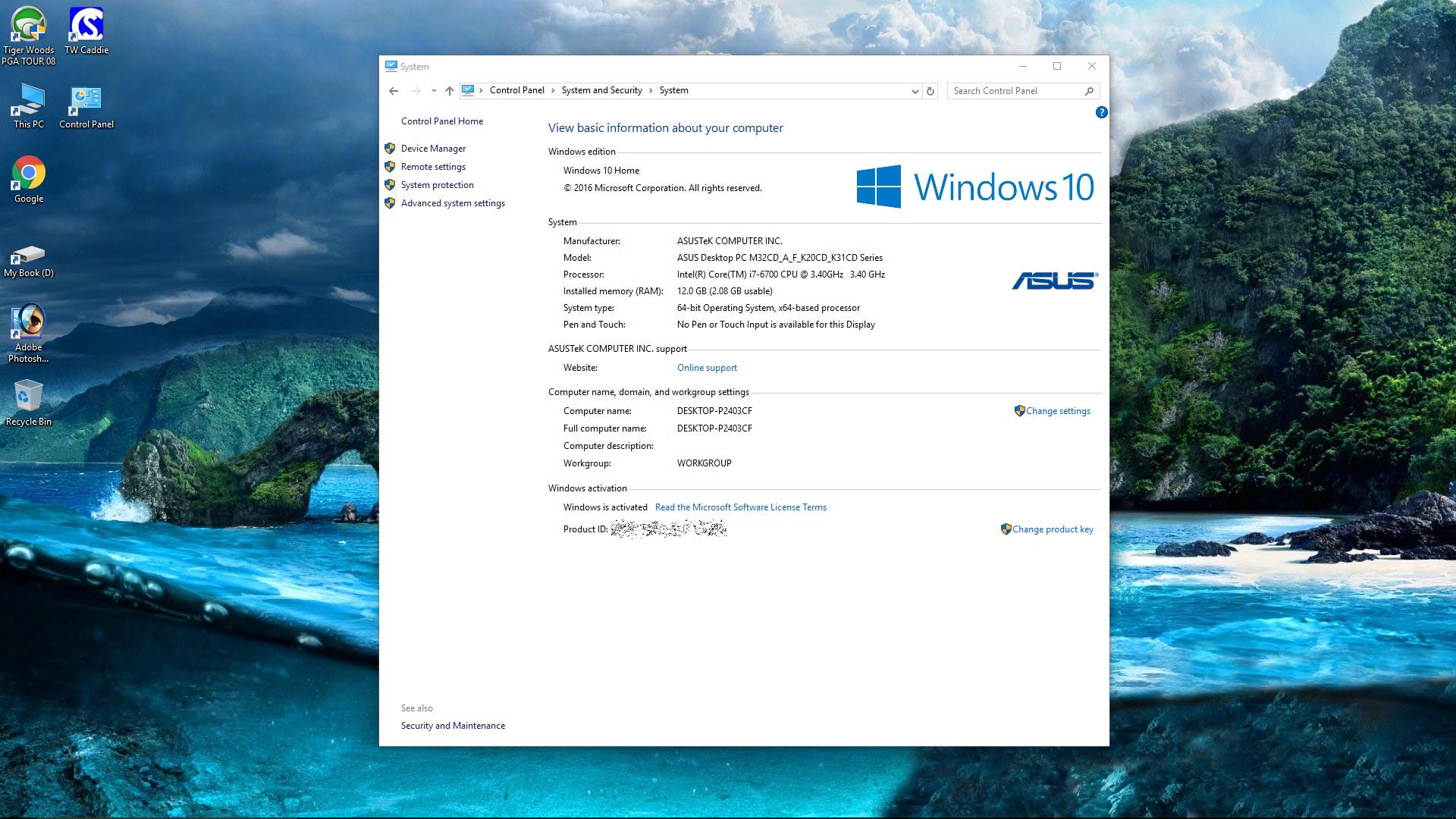Open Security and Maintenance link
This screenshot has width=1456, height=819.
coord(453,726)
